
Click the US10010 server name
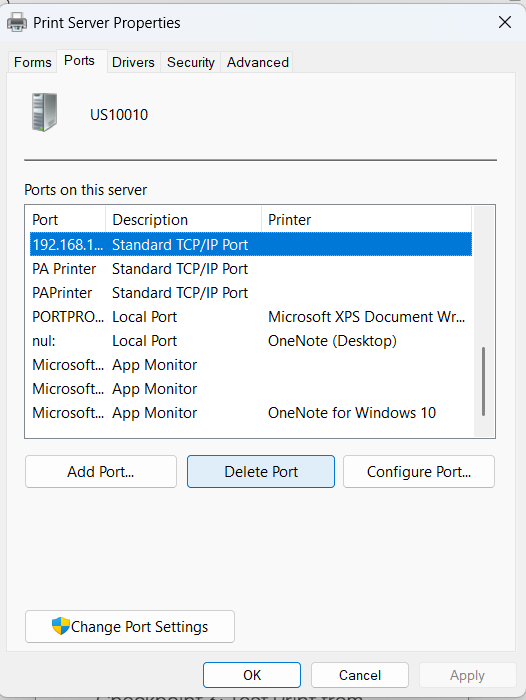click(119, 115)
